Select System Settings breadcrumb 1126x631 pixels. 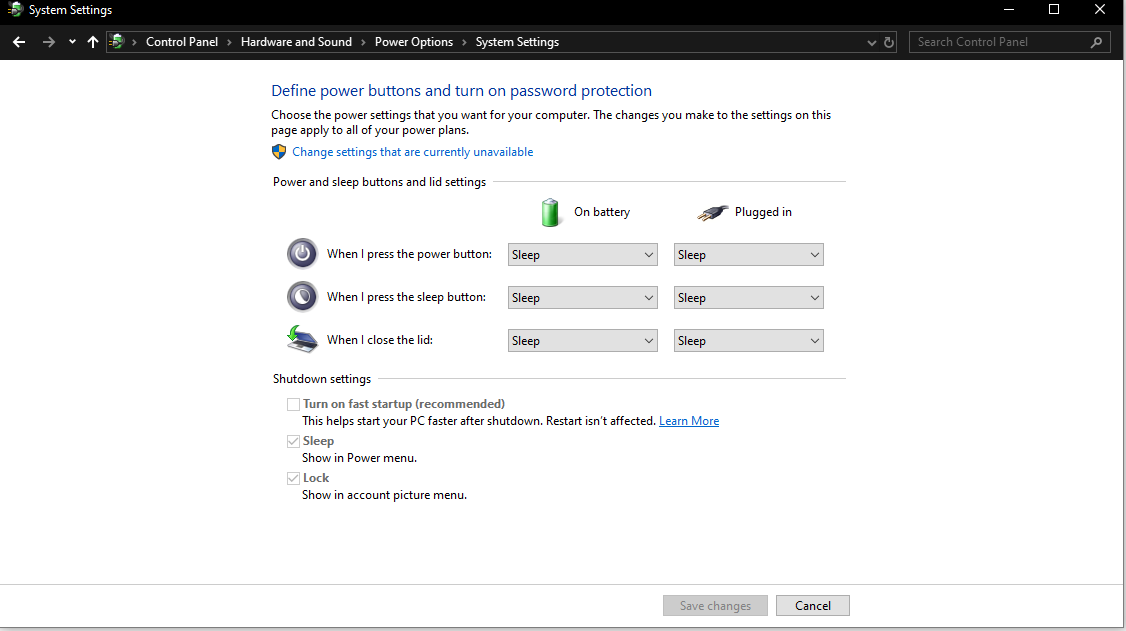(x=517, y=42)
